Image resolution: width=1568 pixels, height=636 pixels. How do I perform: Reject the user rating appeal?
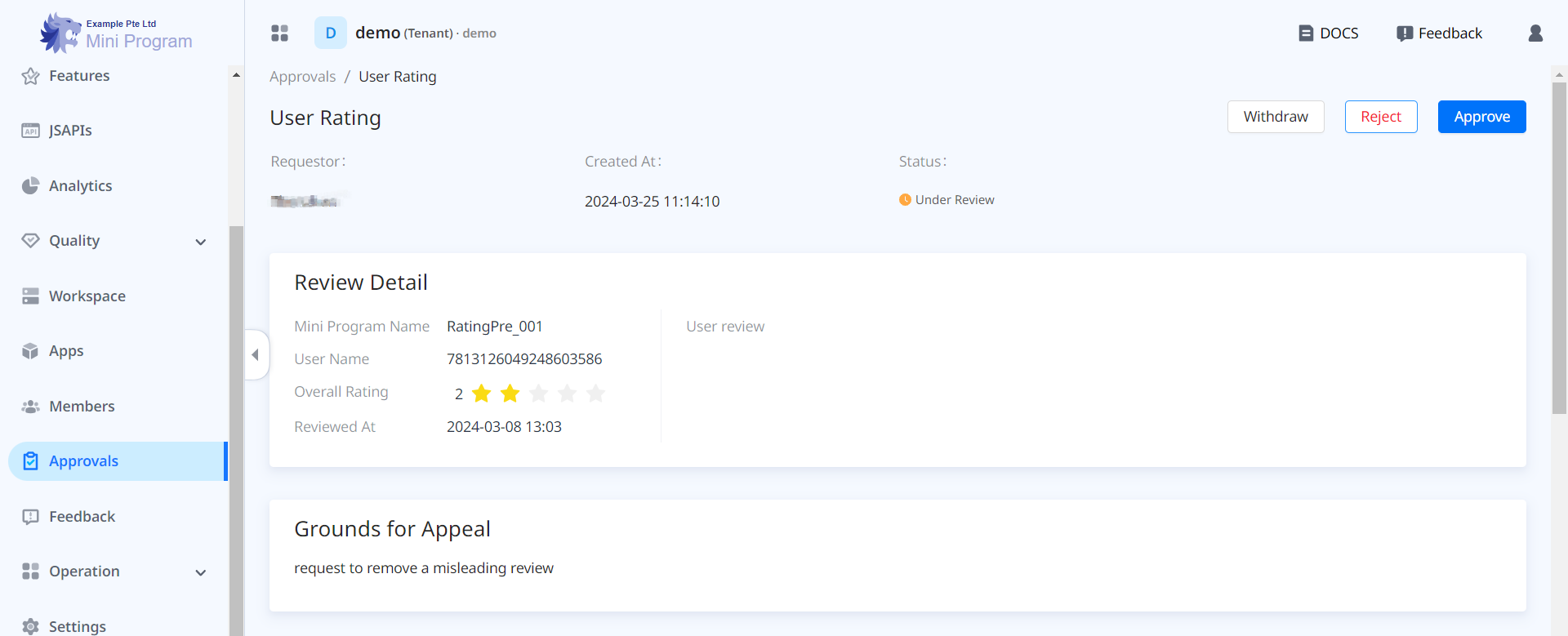tap(1381, 117)
